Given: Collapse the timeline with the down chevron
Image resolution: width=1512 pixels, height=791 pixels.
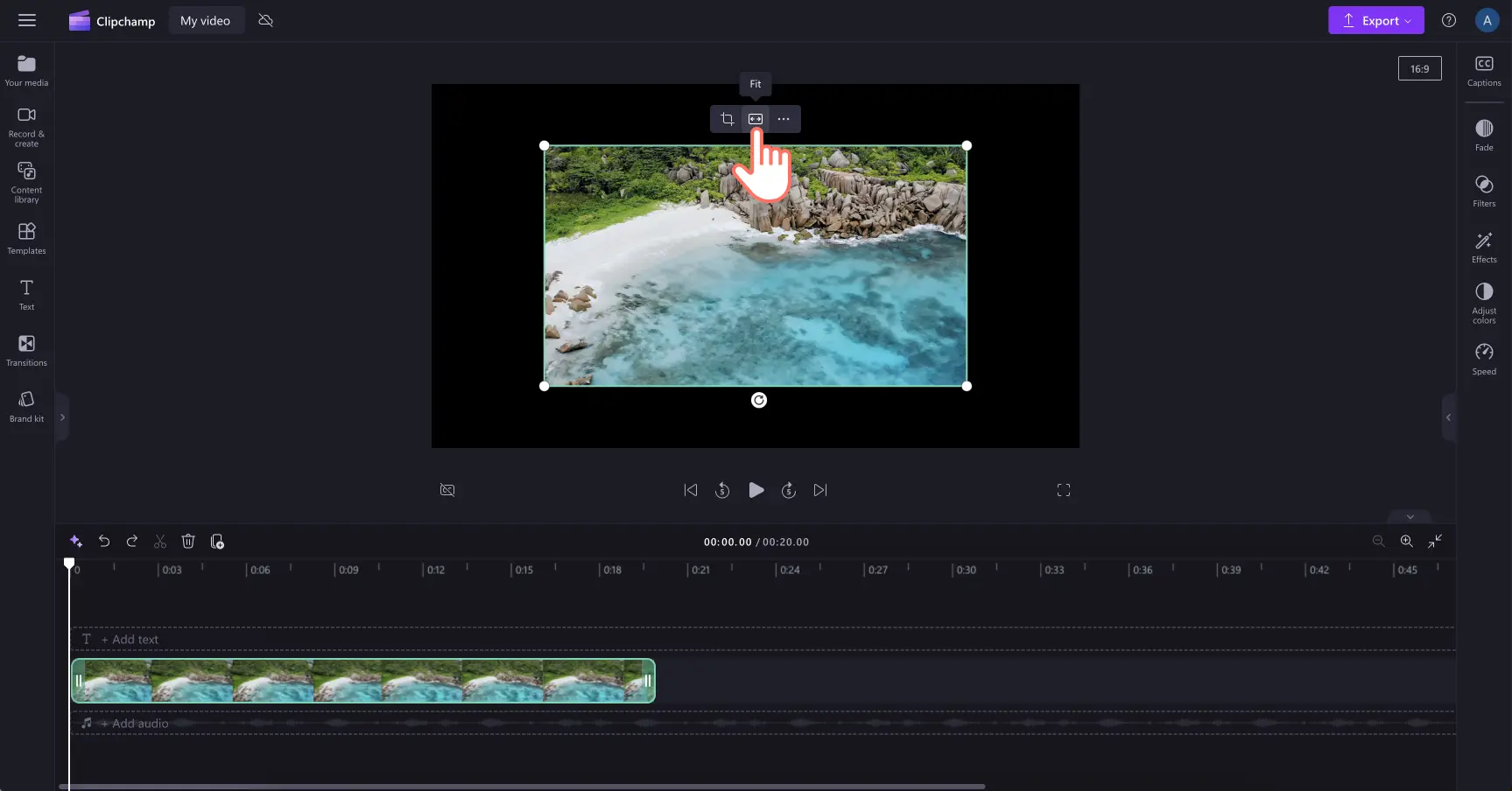Looking at the screenshot, I should coord(1410,516).
